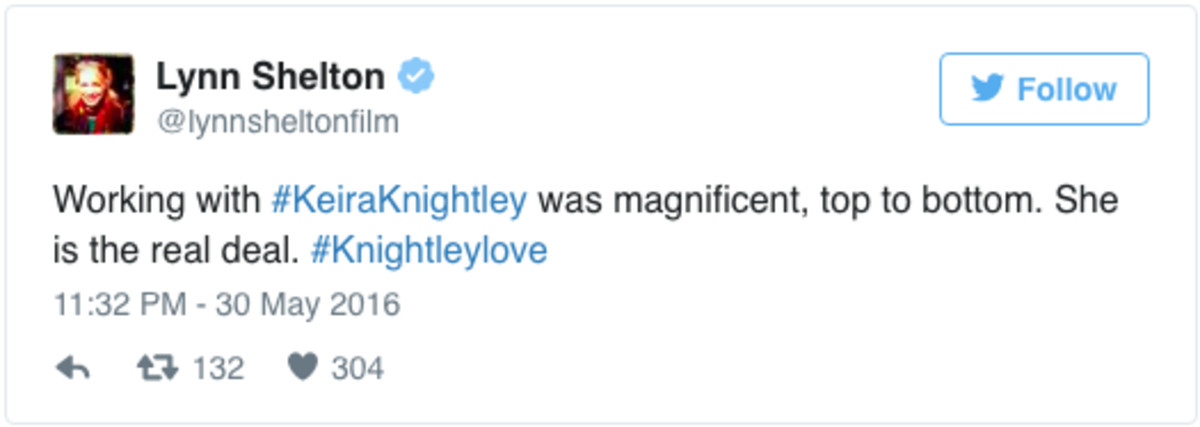Viewport: 1200px width, 427px height.
Task: Visit the @lynnsheltonfilm handle
Action: tap(277, 122)
